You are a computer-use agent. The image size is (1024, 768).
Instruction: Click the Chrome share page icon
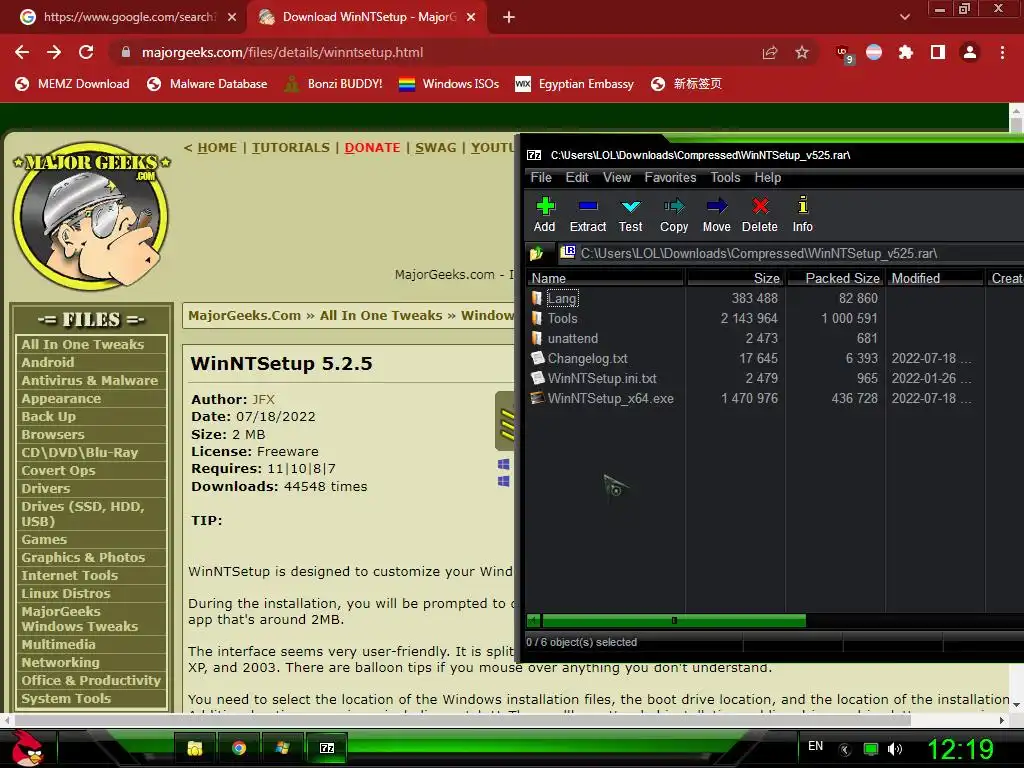[x=770, y=52]
